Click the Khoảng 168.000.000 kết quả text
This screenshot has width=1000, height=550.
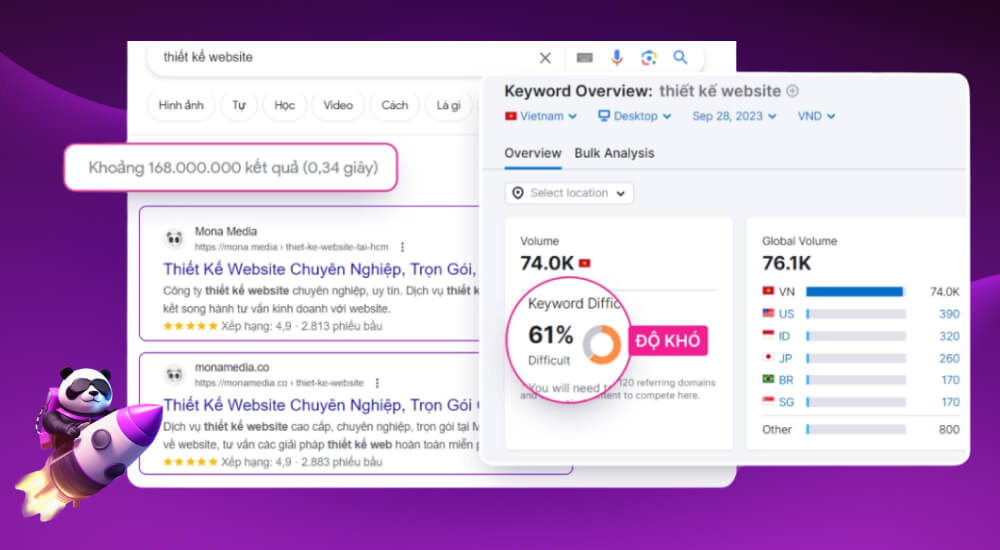[x=233, y=168]
